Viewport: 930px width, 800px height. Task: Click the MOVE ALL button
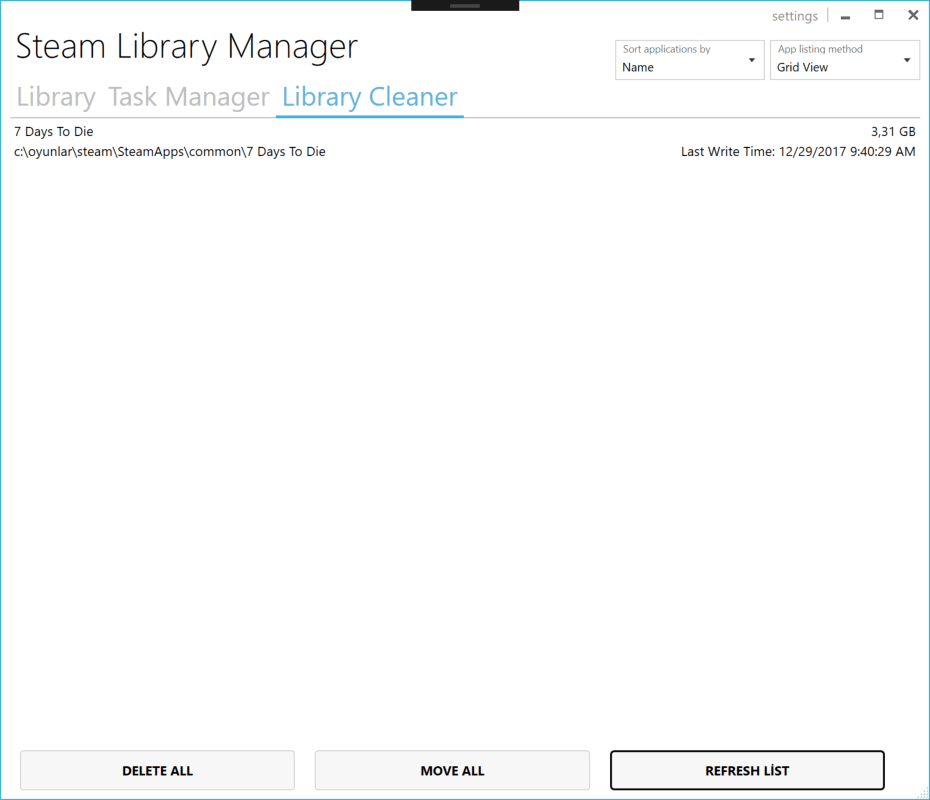click(x=452, y=770)
